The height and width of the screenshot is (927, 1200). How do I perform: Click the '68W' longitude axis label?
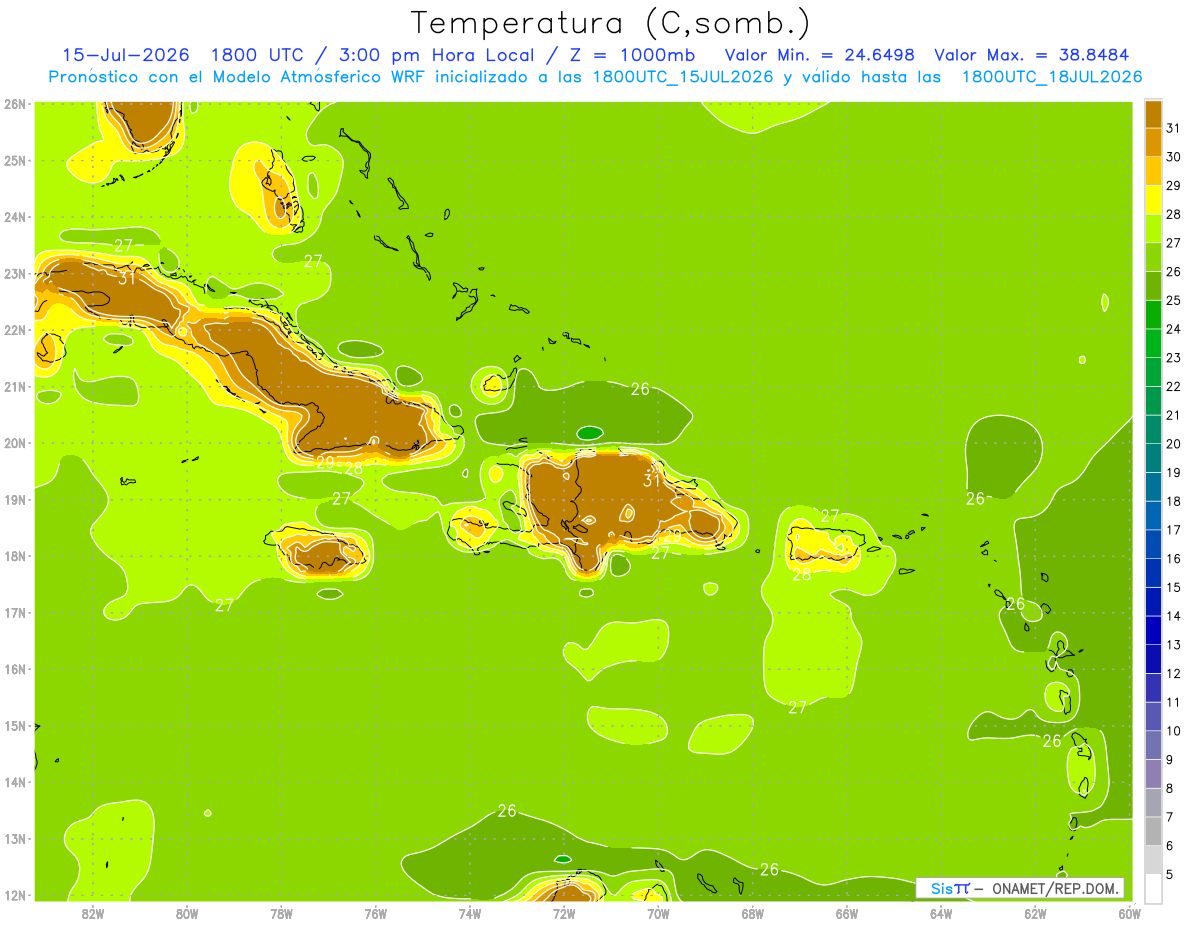pos(753,913)
